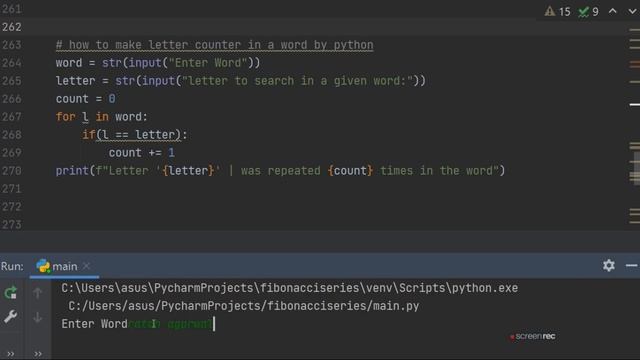Click line number 267 in the gutter
Viewport: 640px width, 360px height.
click(12, 117)
